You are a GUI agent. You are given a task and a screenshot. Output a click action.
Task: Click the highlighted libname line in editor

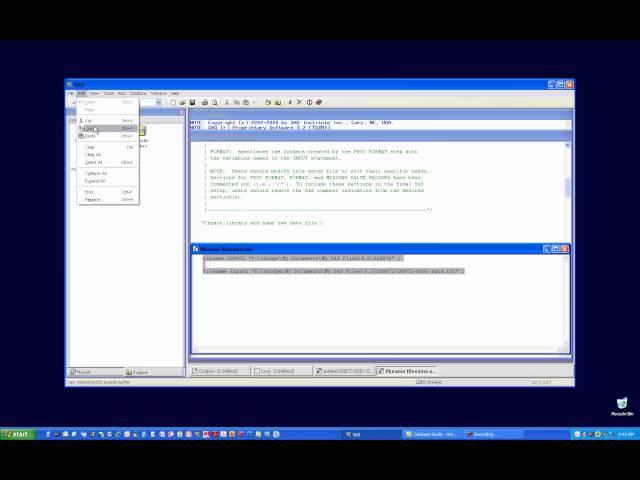[302, 258]
